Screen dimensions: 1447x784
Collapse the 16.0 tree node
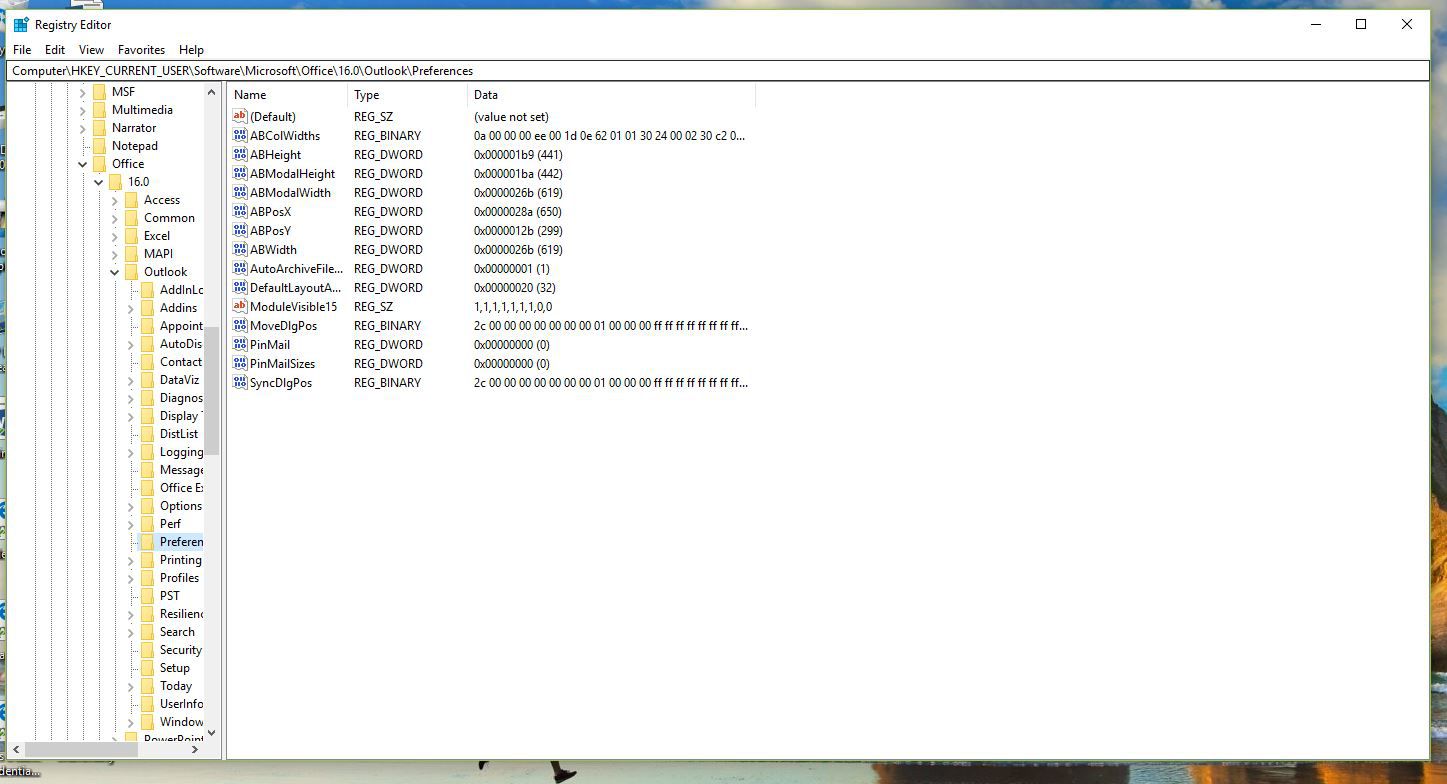pyautogui.click(x=99, y=182)
